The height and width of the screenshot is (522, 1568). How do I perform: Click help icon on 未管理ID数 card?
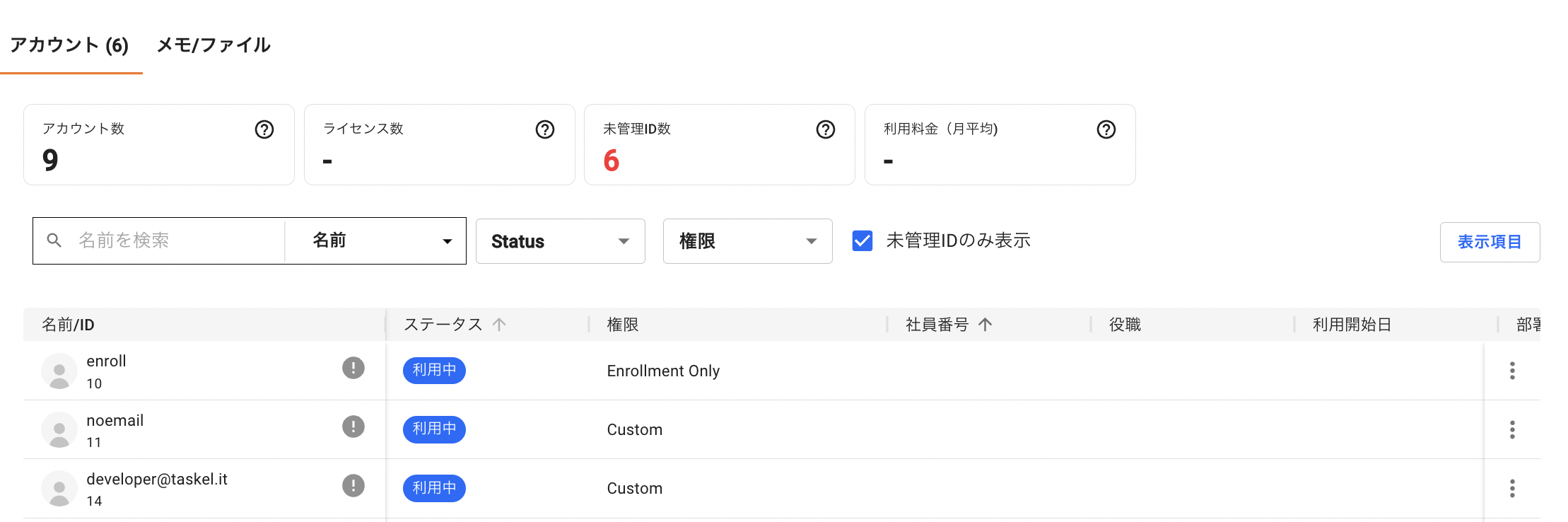826,129
